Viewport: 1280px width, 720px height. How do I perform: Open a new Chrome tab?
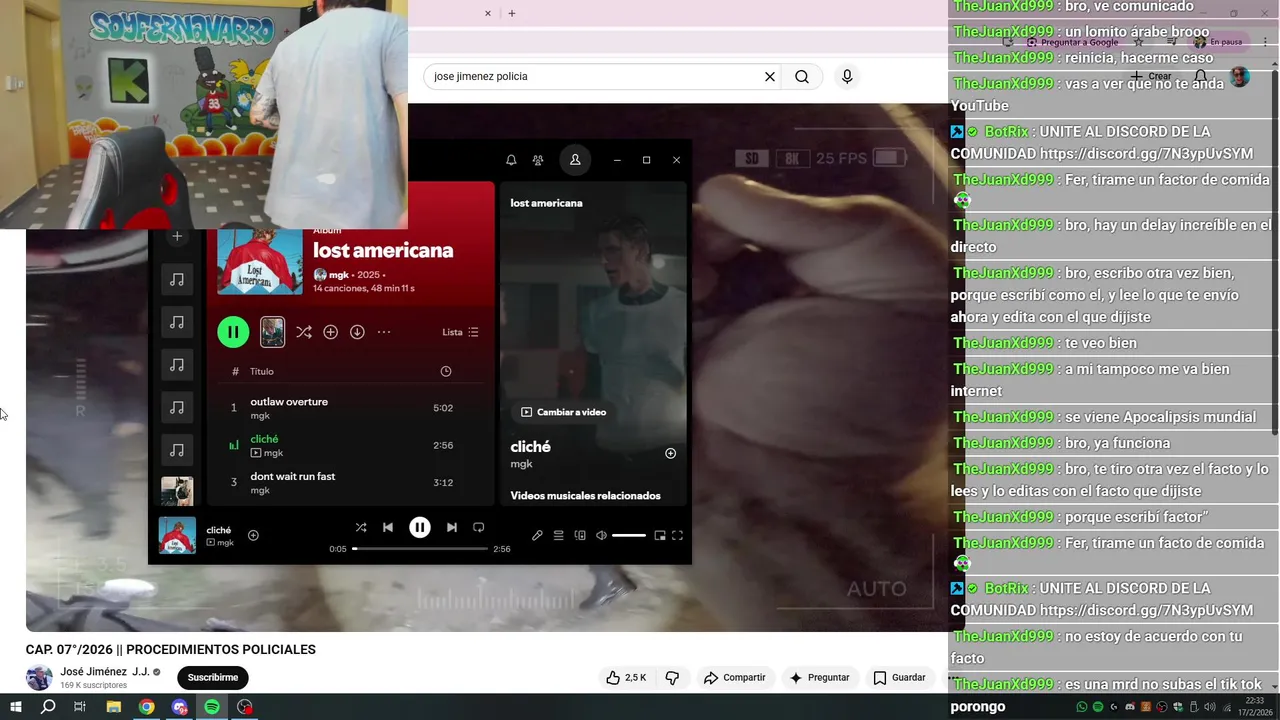tap(512, 13)
